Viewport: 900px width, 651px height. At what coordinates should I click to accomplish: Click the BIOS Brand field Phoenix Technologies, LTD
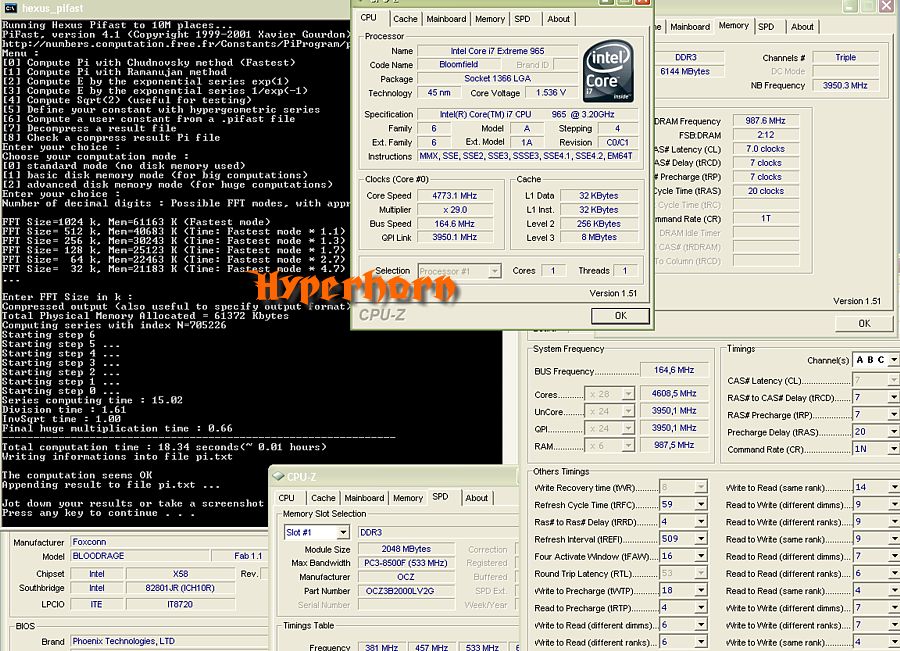click(x=168, y=641)
